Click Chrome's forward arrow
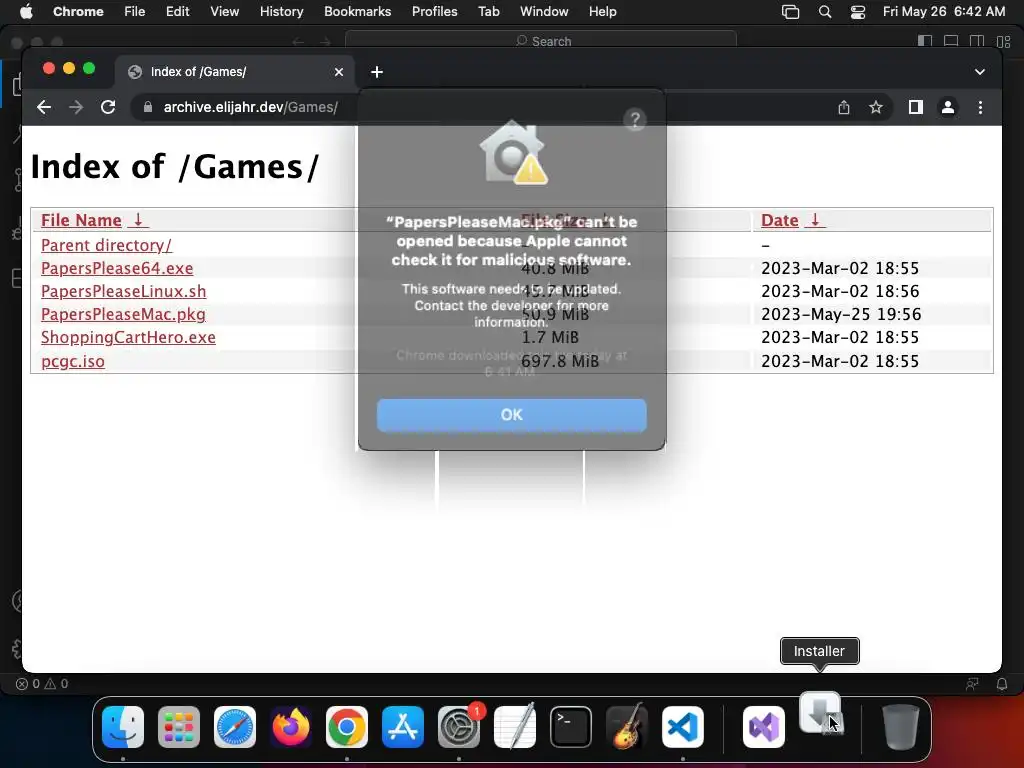 pyautogui.click(x=76, y=107)
